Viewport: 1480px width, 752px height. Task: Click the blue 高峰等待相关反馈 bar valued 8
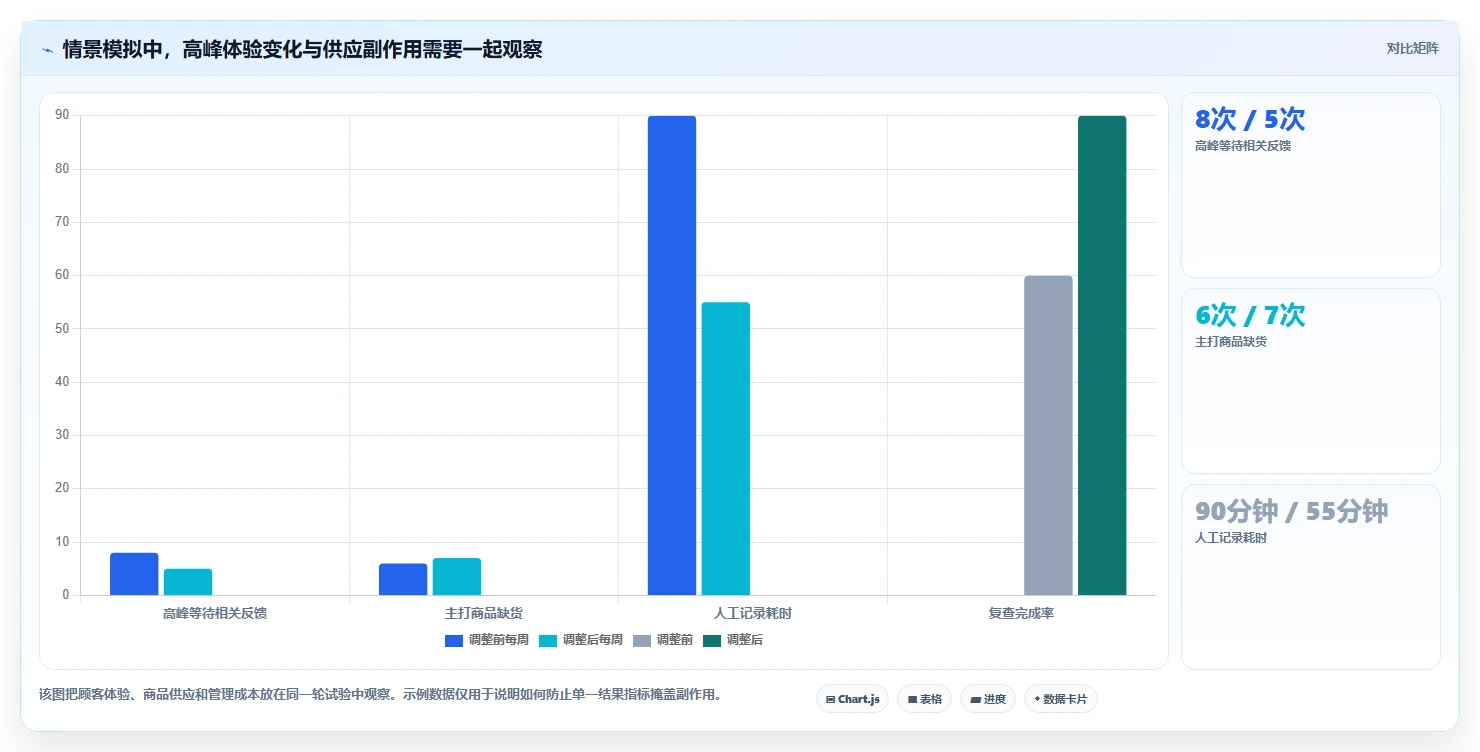[134, 574]
